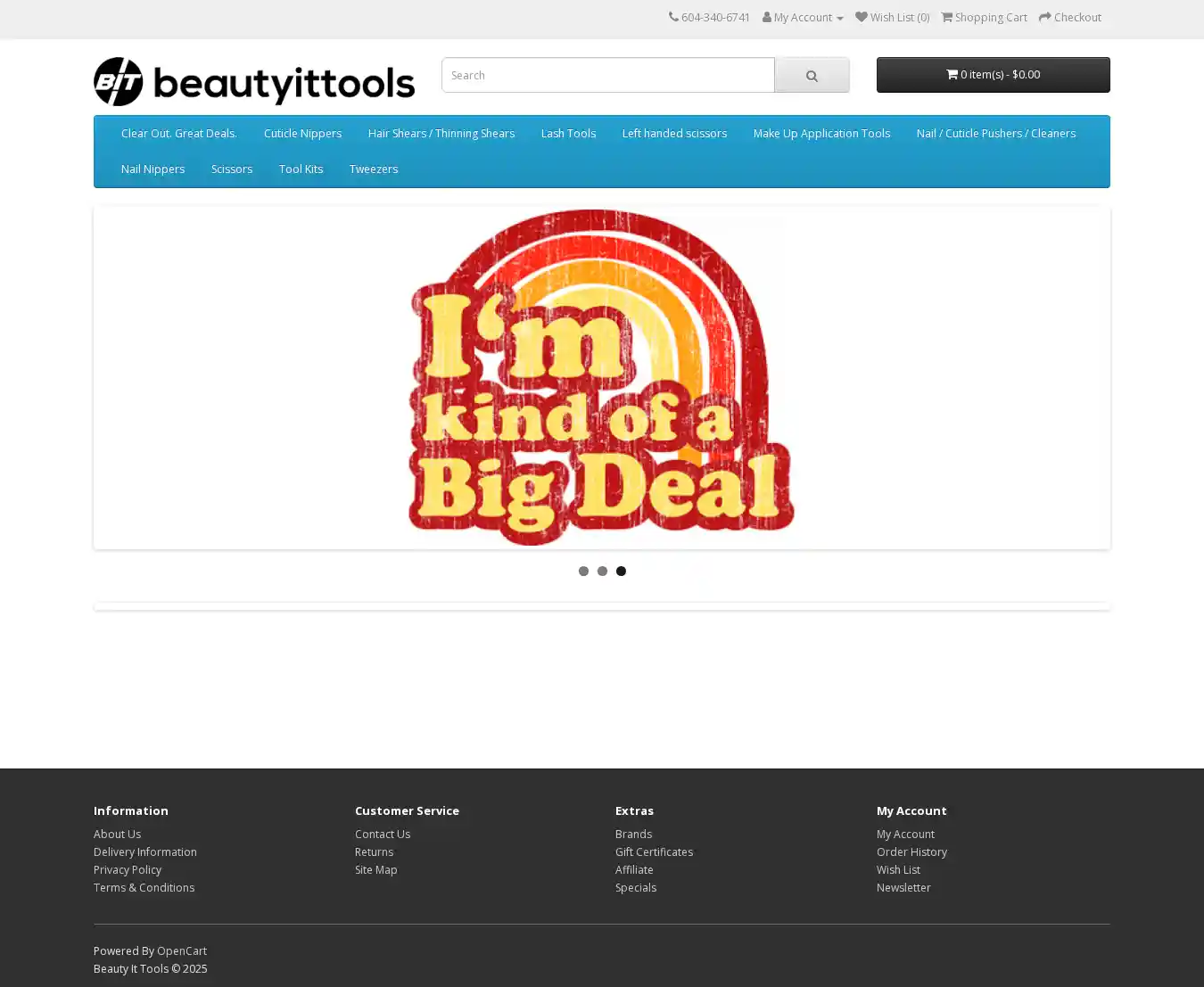Show the first slide using carousel dot
This screenshot has height=987, width=1204.
583,572
